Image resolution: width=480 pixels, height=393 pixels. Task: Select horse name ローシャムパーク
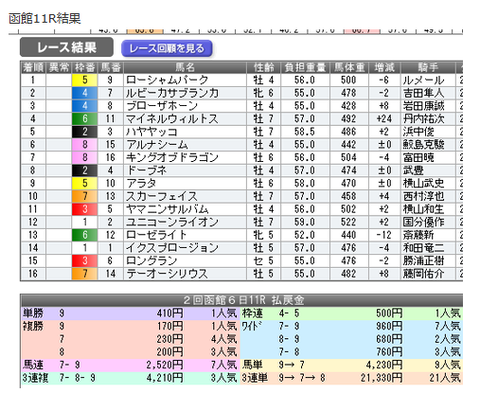pos(167,80)
